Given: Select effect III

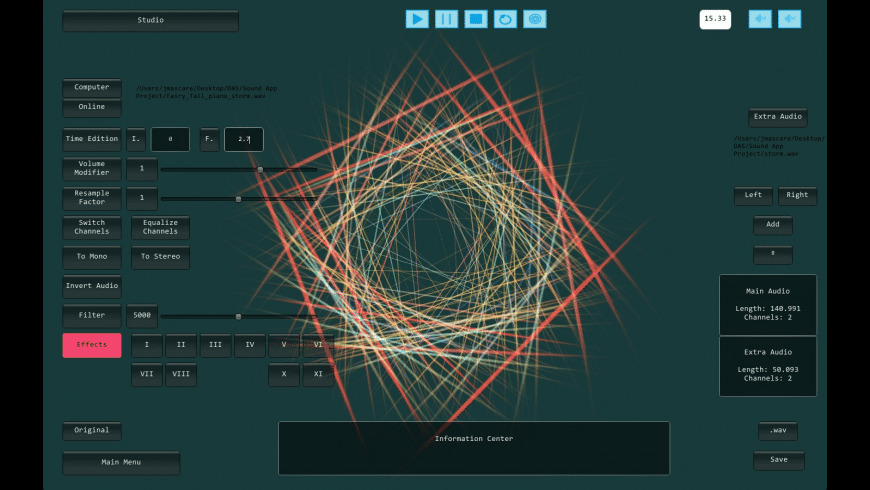Looking at the screenshot, I should tap(215, 345).
